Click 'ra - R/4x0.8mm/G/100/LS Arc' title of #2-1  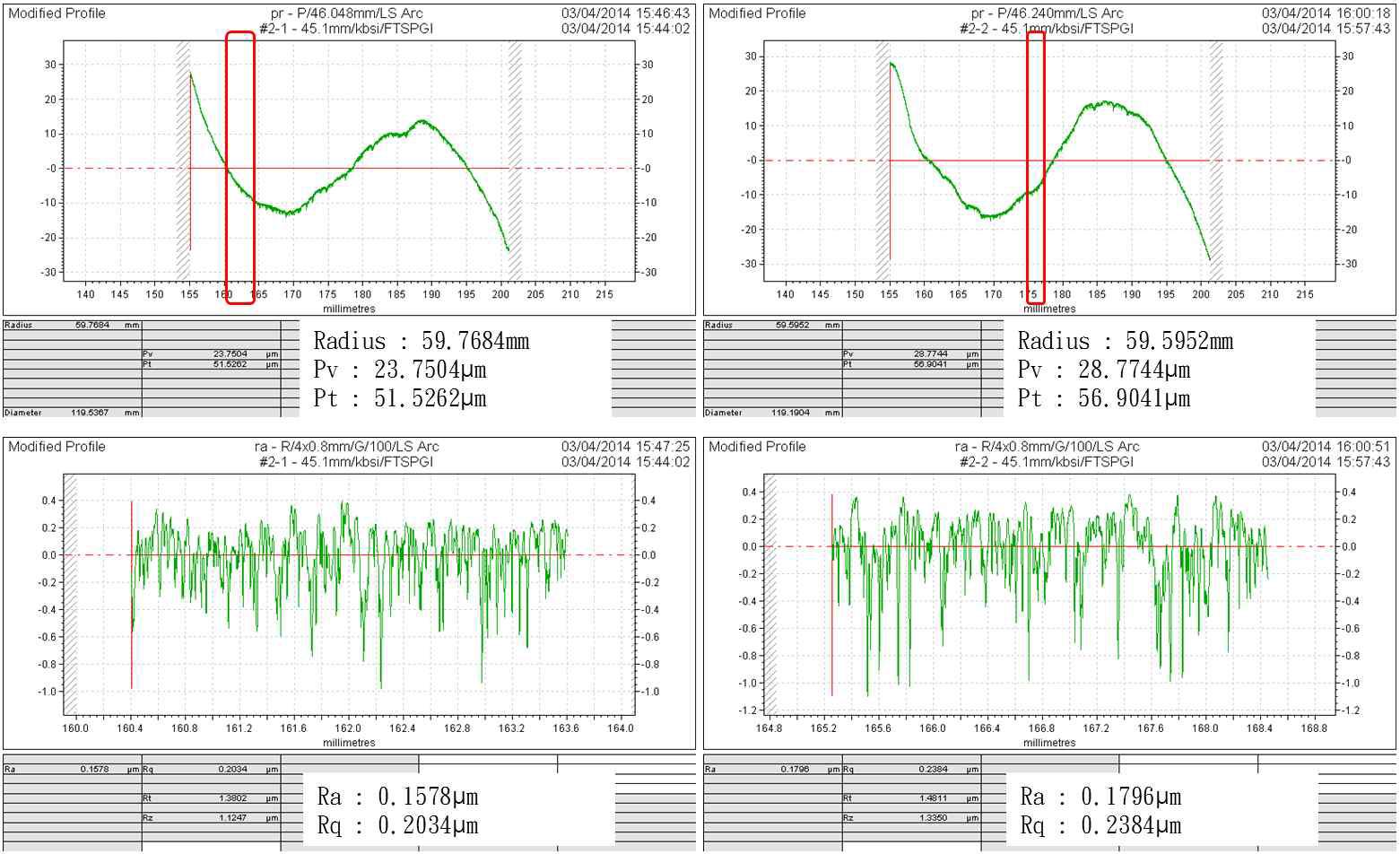click(347, 447)
